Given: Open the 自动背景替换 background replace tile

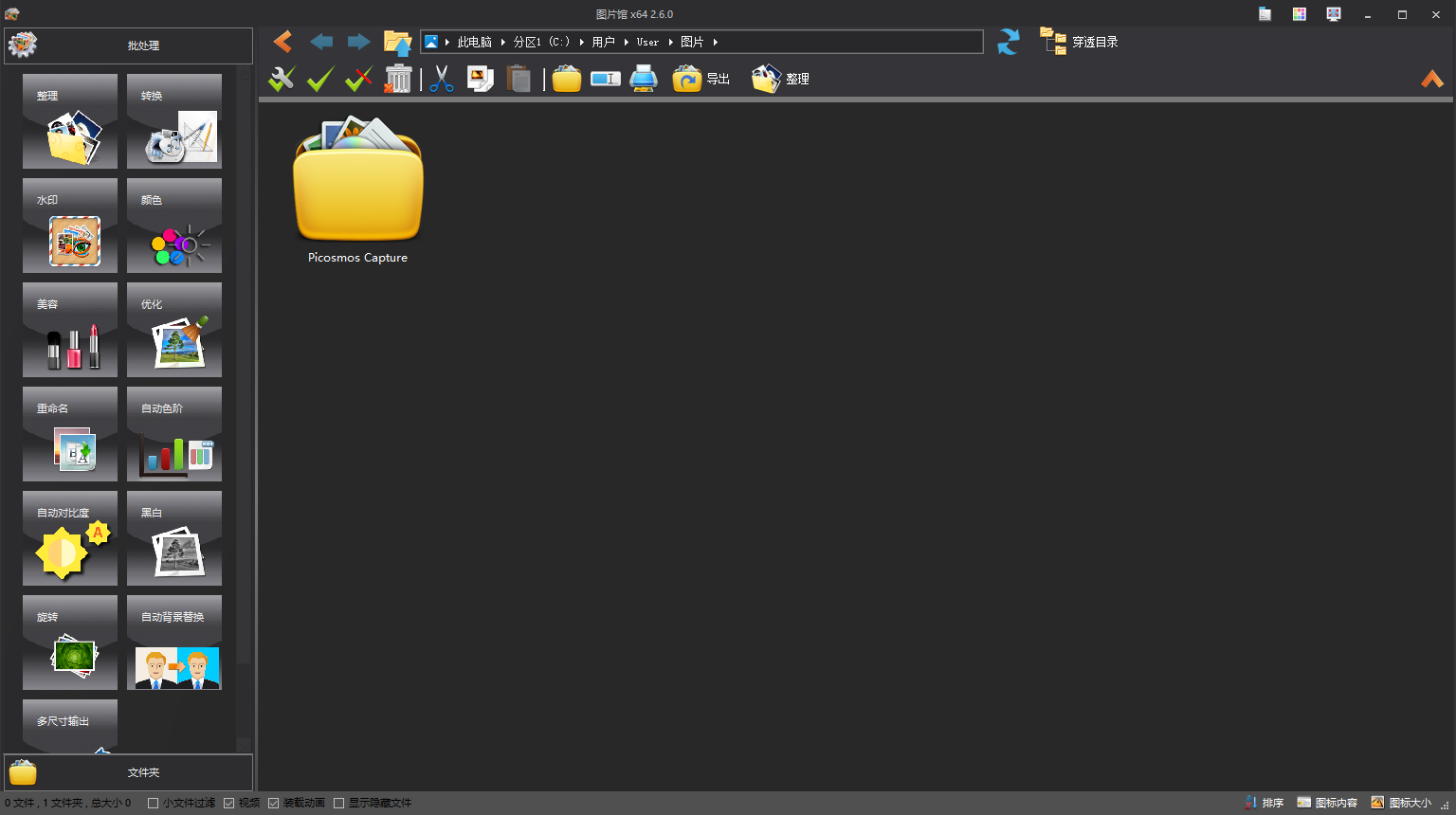Looking at the screenshot, I should (174, 643).
